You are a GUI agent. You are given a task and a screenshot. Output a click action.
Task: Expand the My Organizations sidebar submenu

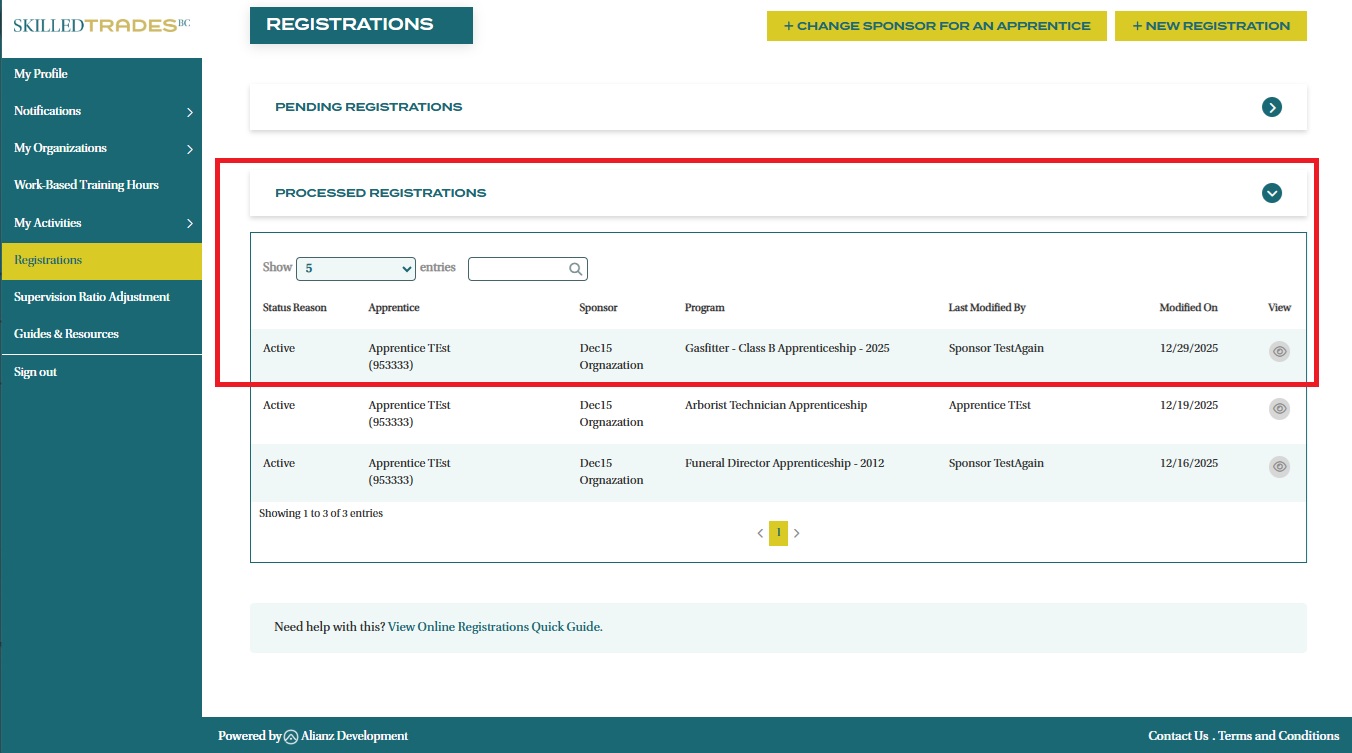point(190,149)
